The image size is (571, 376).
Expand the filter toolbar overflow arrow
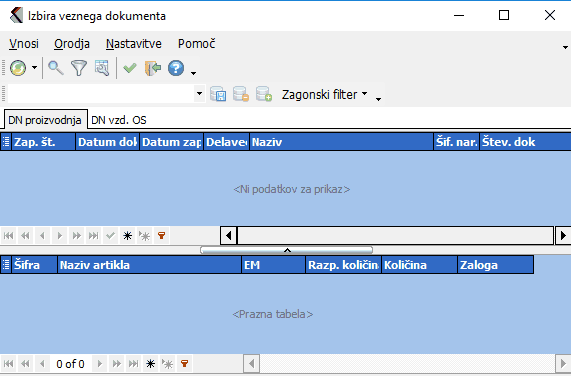[378, 99]
